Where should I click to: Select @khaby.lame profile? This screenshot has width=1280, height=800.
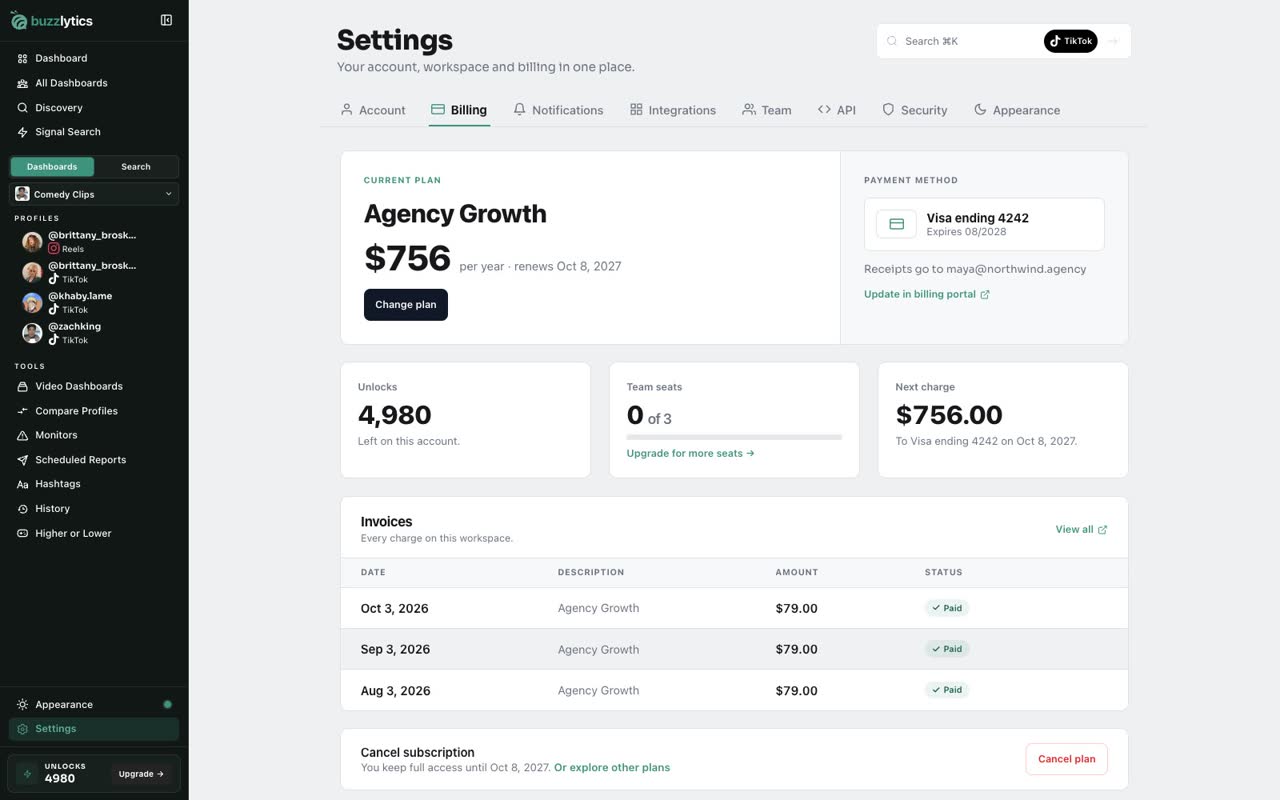[x=94, y=303]
